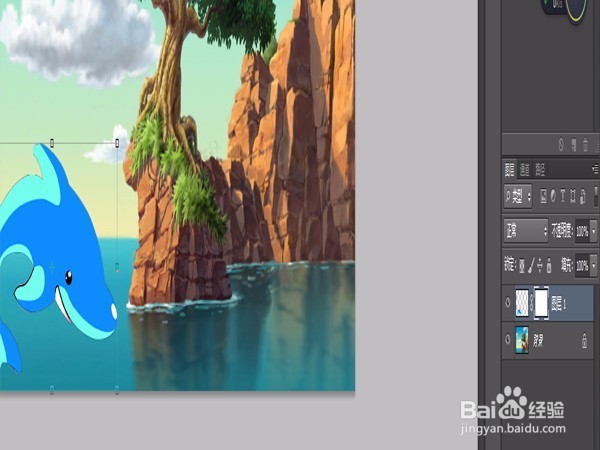Click the delete trash icon in upper panel footer
This screenshot has width=600, height=450.
[585, 145]
